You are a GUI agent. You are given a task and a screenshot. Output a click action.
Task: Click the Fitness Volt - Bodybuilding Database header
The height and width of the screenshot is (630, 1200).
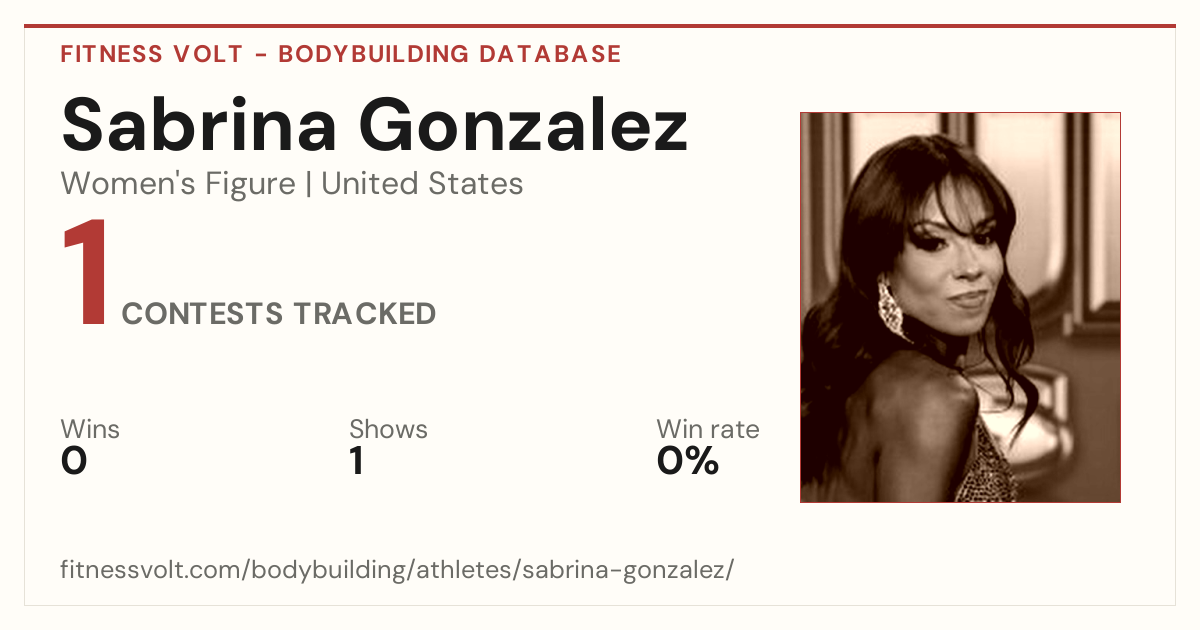click(341, 54)
